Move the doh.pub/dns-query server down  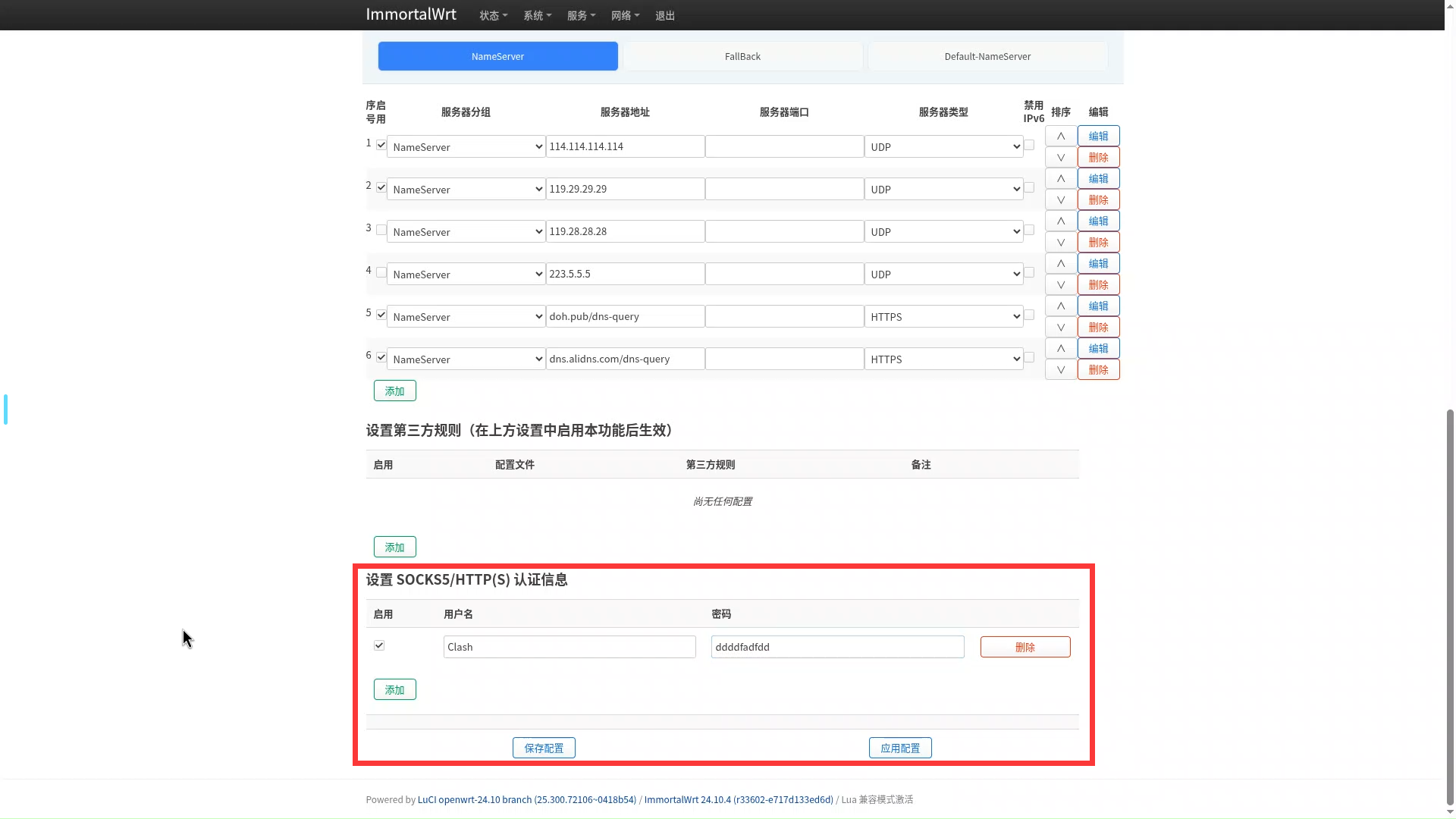1060,327
